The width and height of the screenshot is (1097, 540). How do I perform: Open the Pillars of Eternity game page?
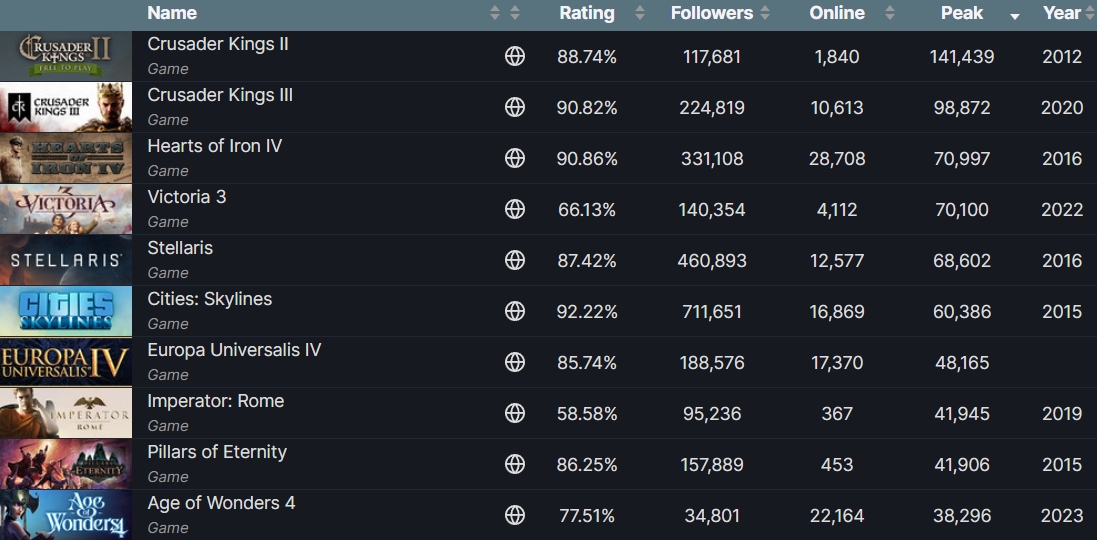(217, 452)
